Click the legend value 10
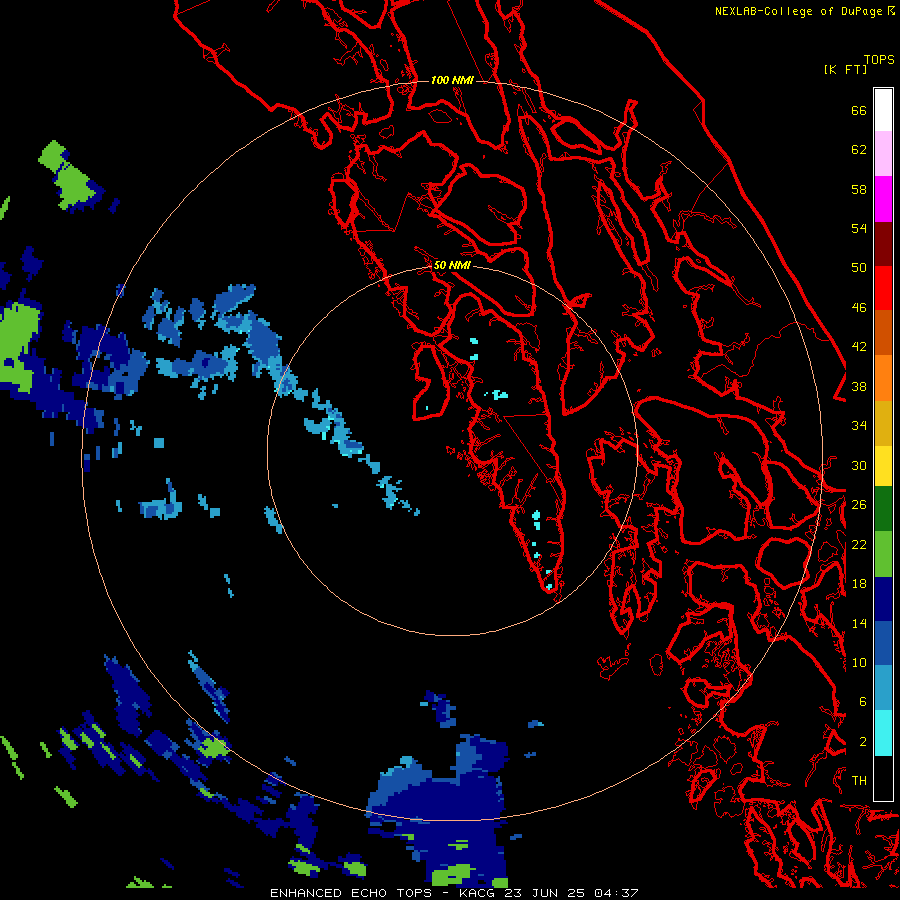 [859, 662]
